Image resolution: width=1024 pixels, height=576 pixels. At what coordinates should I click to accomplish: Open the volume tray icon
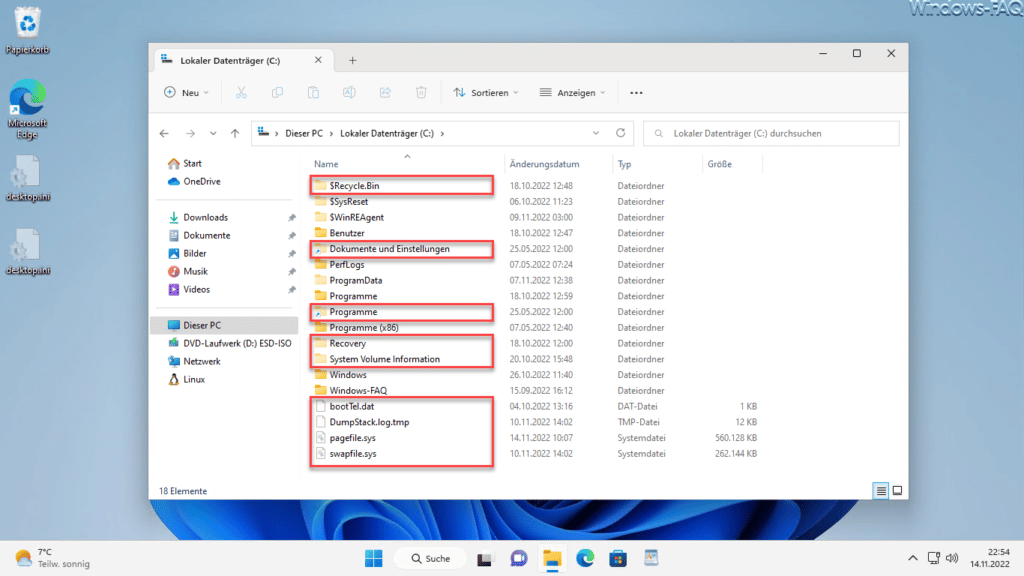[952, 558]
